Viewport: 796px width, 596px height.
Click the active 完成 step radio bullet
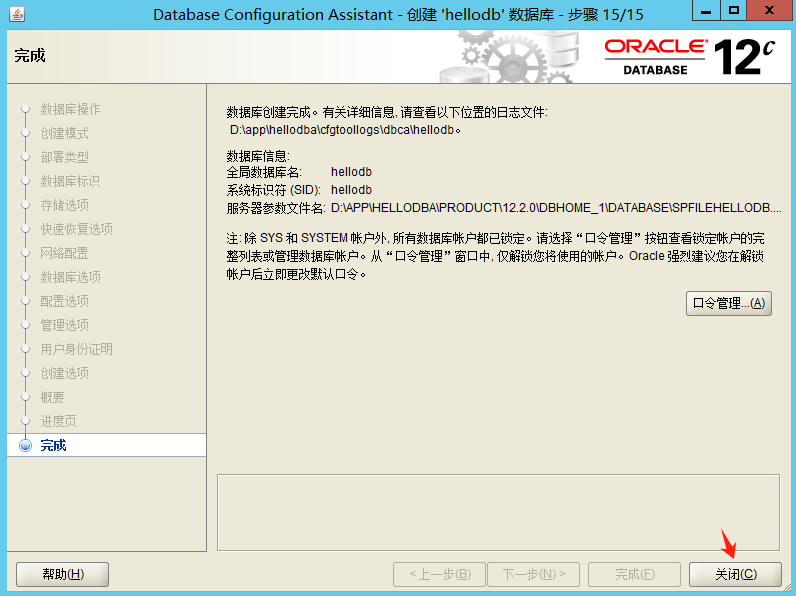[25, 445]
